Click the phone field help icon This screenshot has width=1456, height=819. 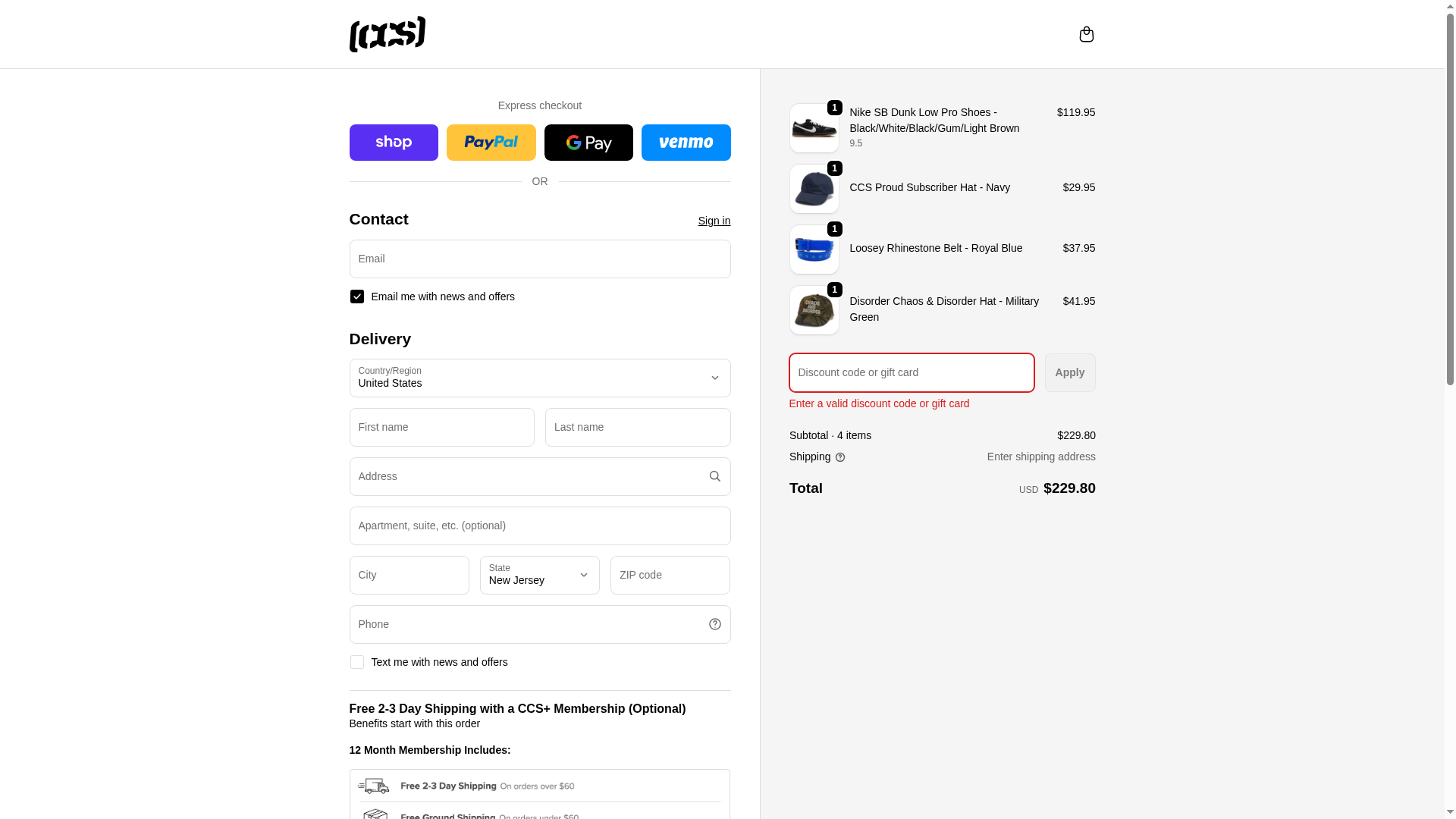coord(714,624)
